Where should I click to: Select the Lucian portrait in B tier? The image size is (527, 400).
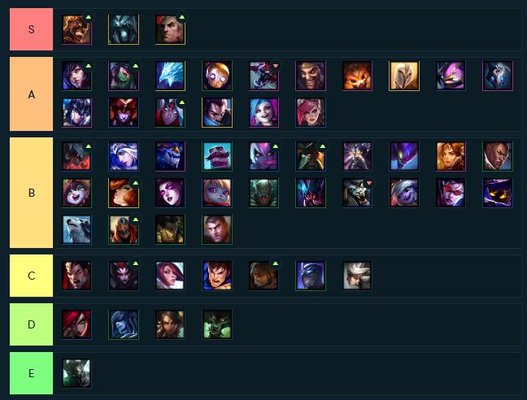click(x=497, y=156)
